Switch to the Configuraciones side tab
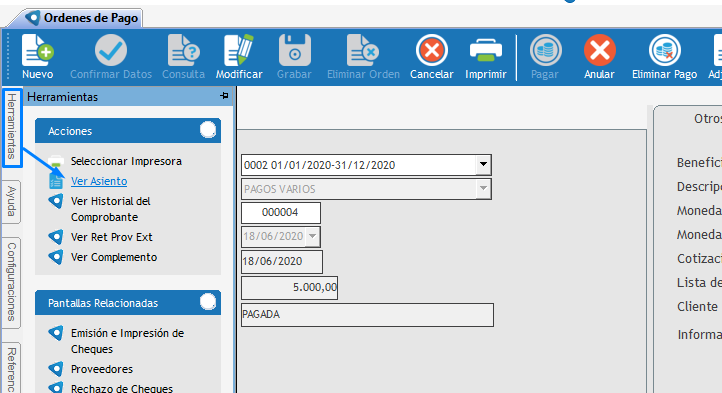This screenshot has width=722, height=393. [x=12, y=282]
